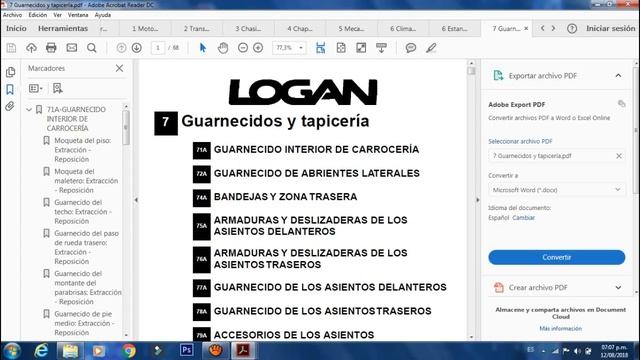Open the help question mark
Viewport: 640px width, 360px height.
572,29
